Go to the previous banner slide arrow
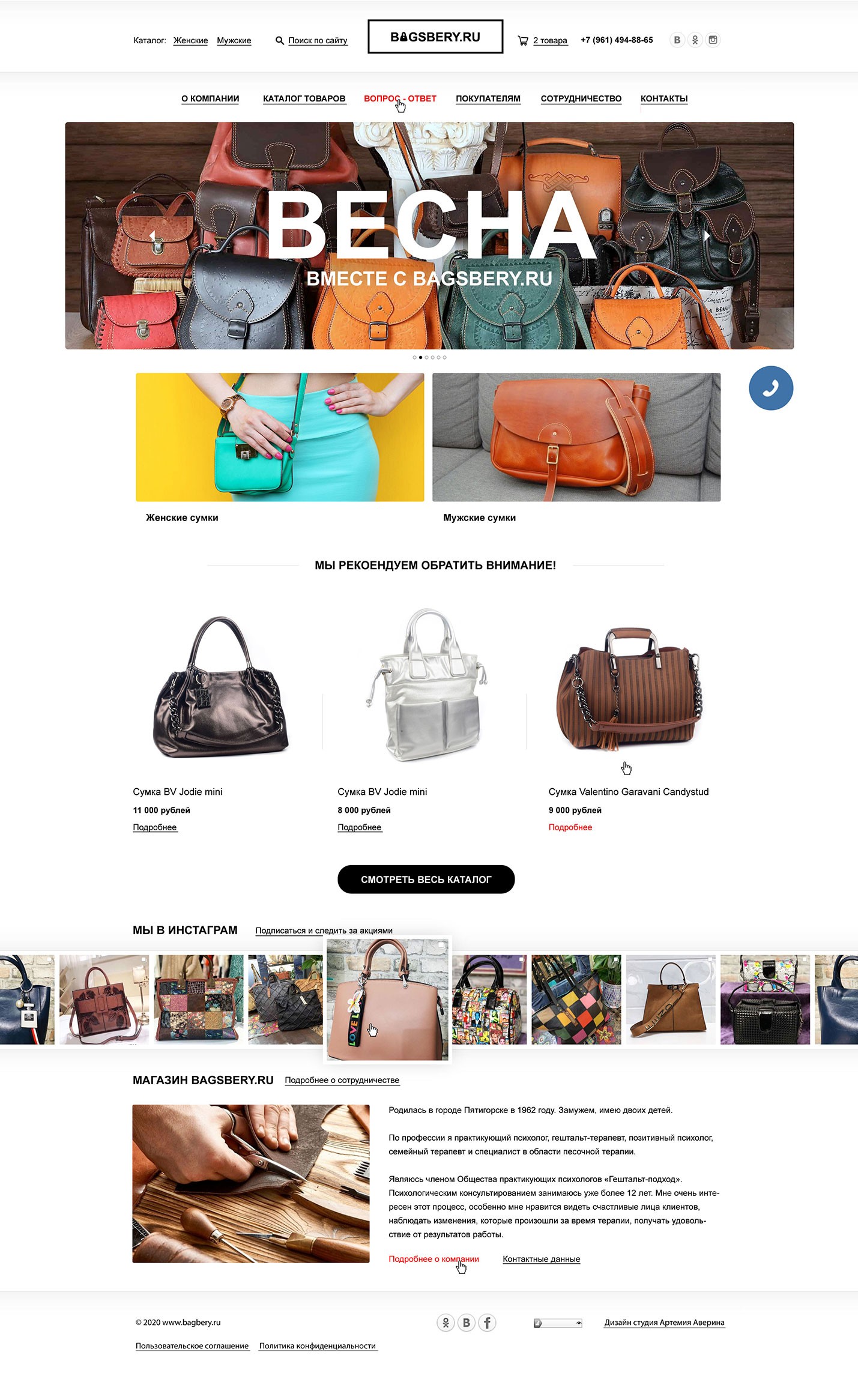 click(152, 236)
